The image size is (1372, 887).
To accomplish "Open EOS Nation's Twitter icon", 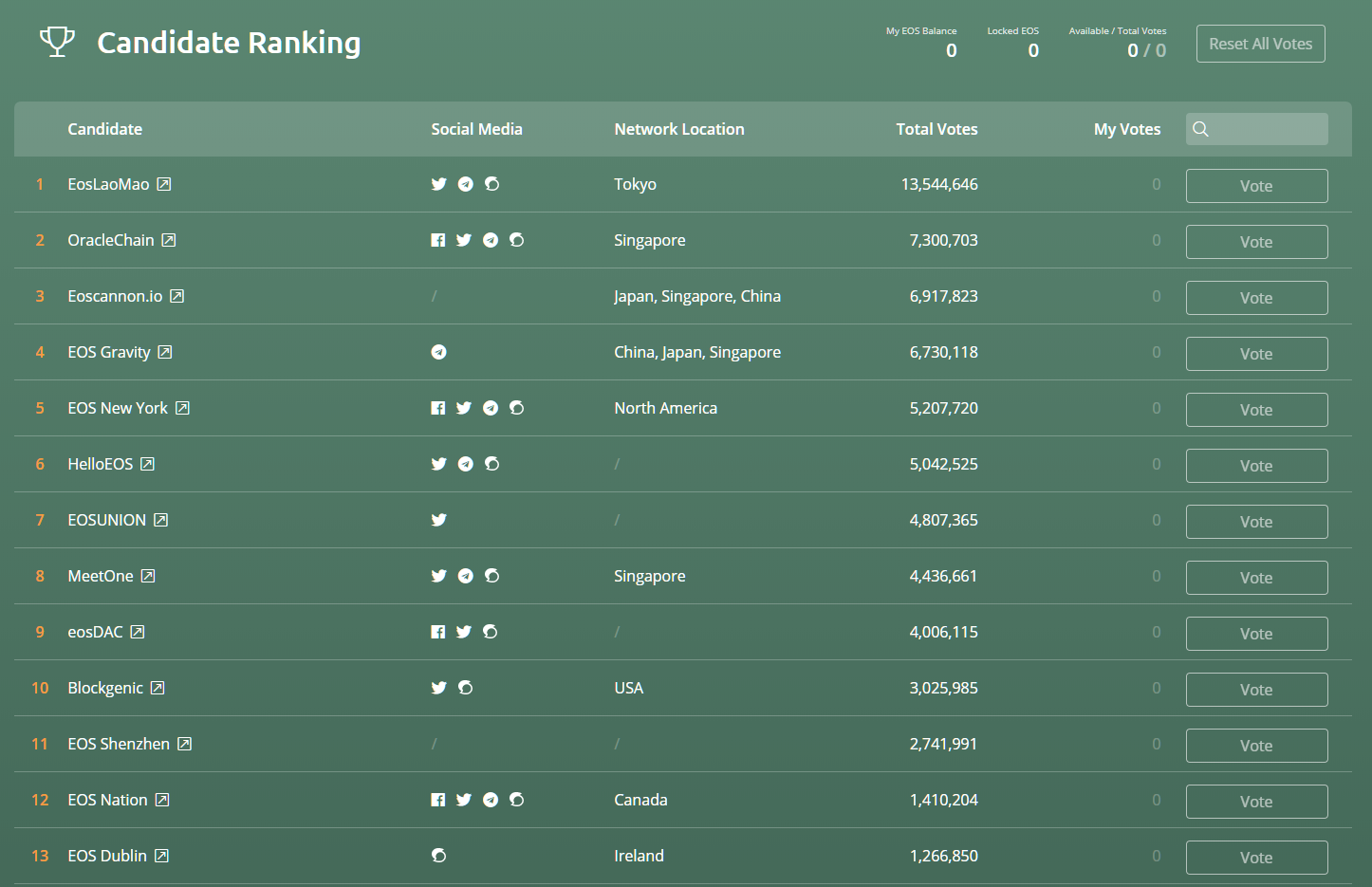I will point(463,800).
